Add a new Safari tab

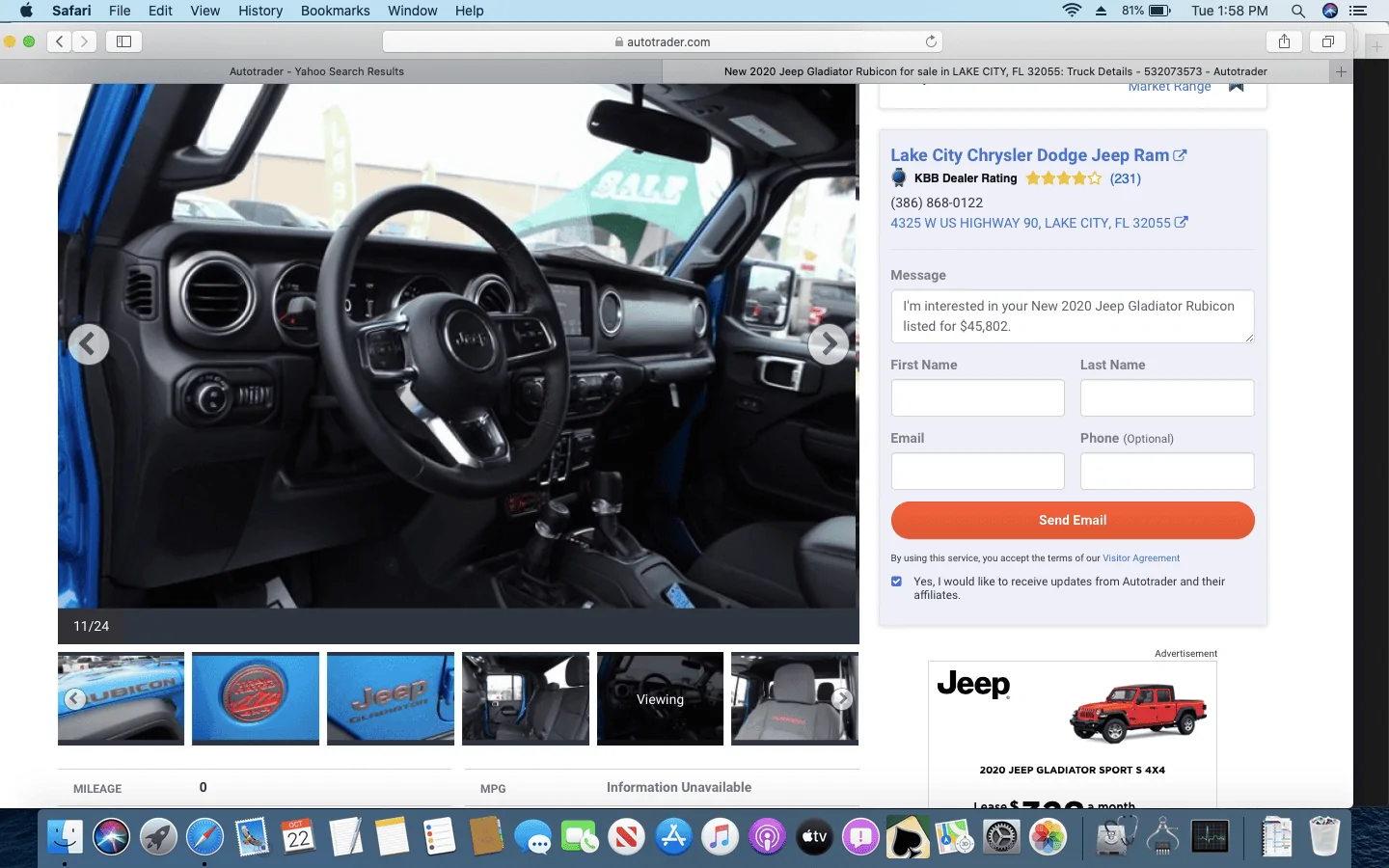1341,71
